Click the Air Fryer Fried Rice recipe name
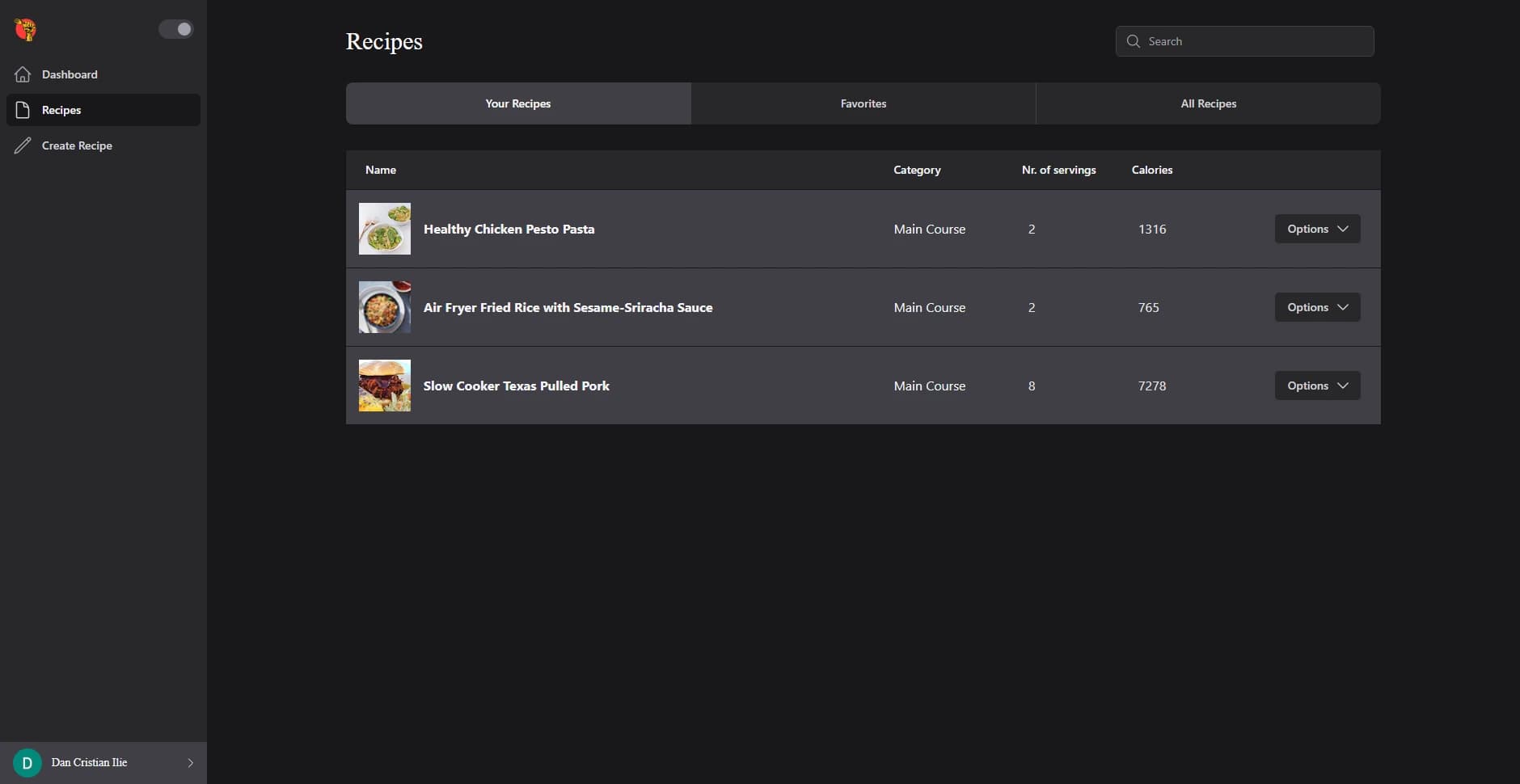The height and width of the screenshot is (784, 1520). coord(568,307)
